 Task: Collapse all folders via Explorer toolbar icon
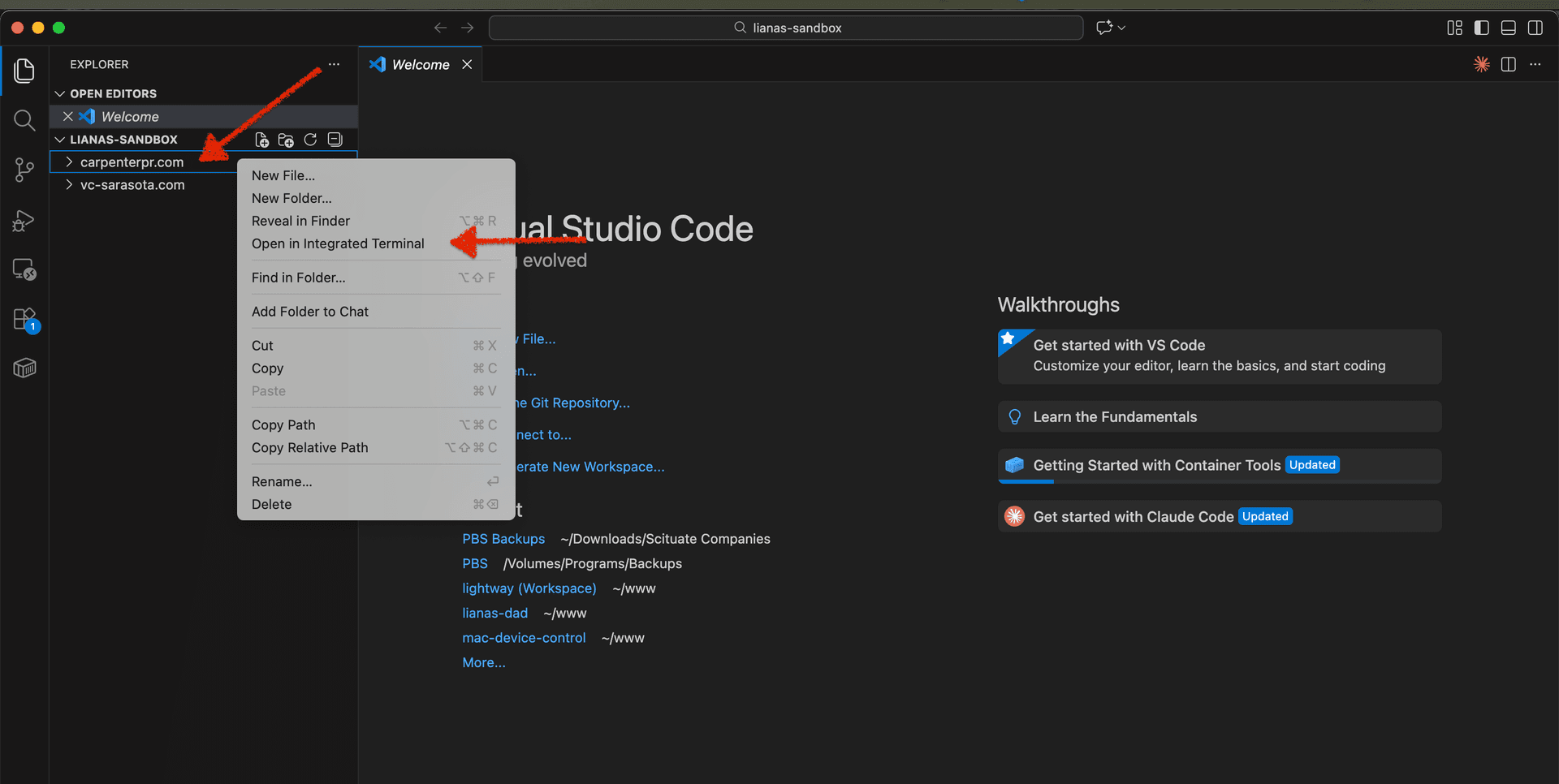pos(335,139)
